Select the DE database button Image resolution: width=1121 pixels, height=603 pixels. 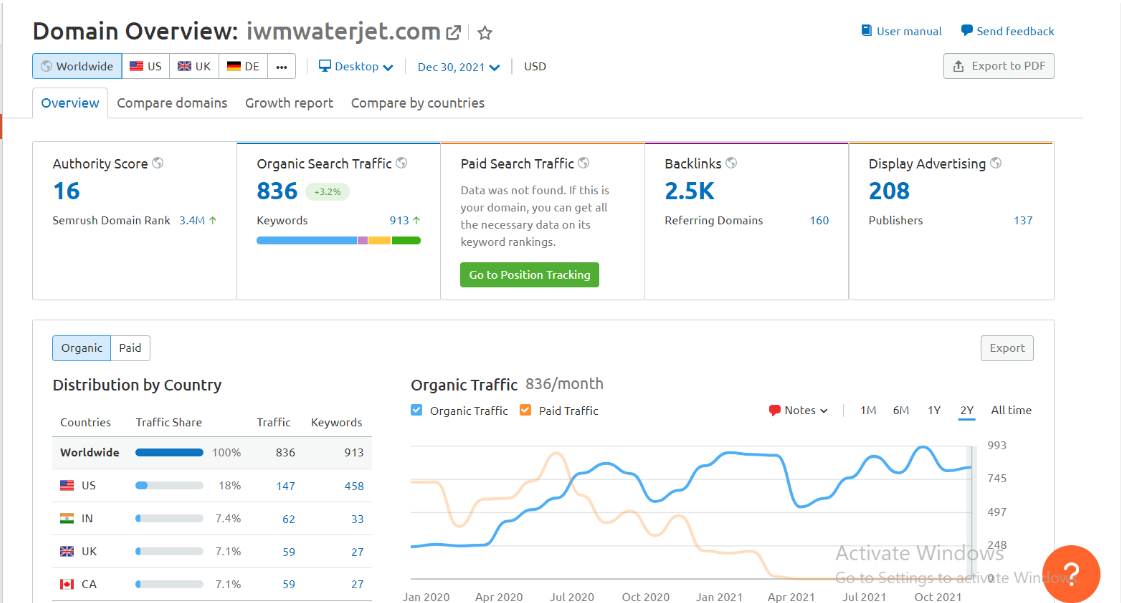pyautogui.click(x=243, y=67)
